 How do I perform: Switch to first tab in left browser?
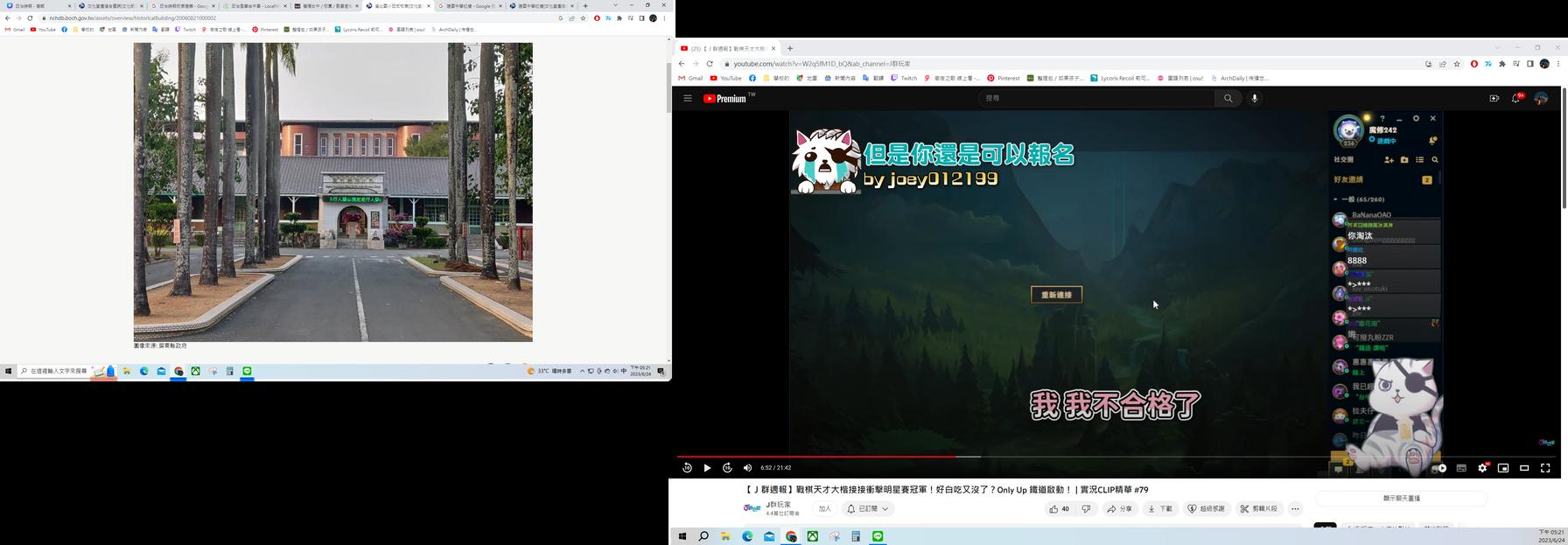[x=38, y=5]
